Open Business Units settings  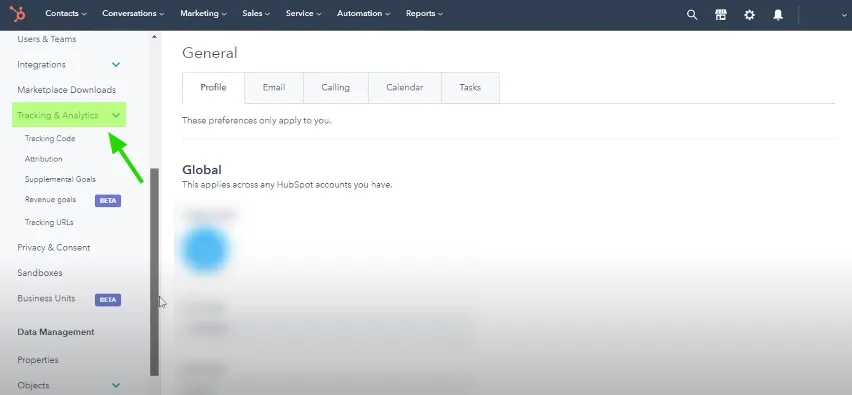pyautogui.click(x=46, y=298)
